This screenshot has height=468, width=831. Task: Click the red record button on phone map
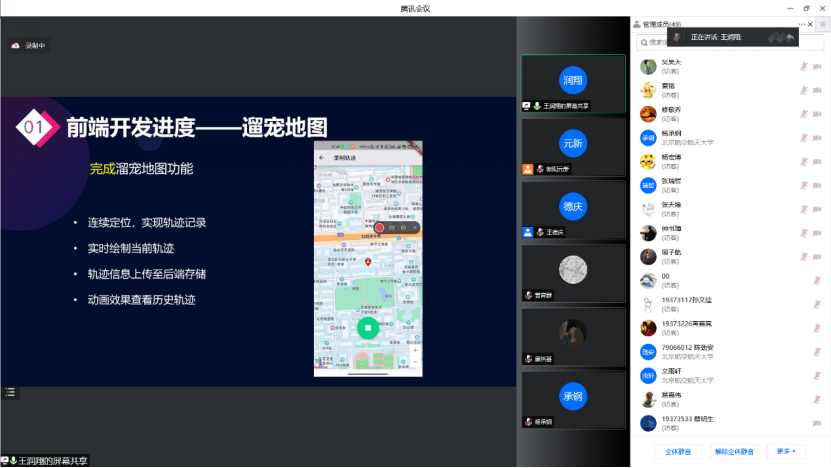[380, 228]
